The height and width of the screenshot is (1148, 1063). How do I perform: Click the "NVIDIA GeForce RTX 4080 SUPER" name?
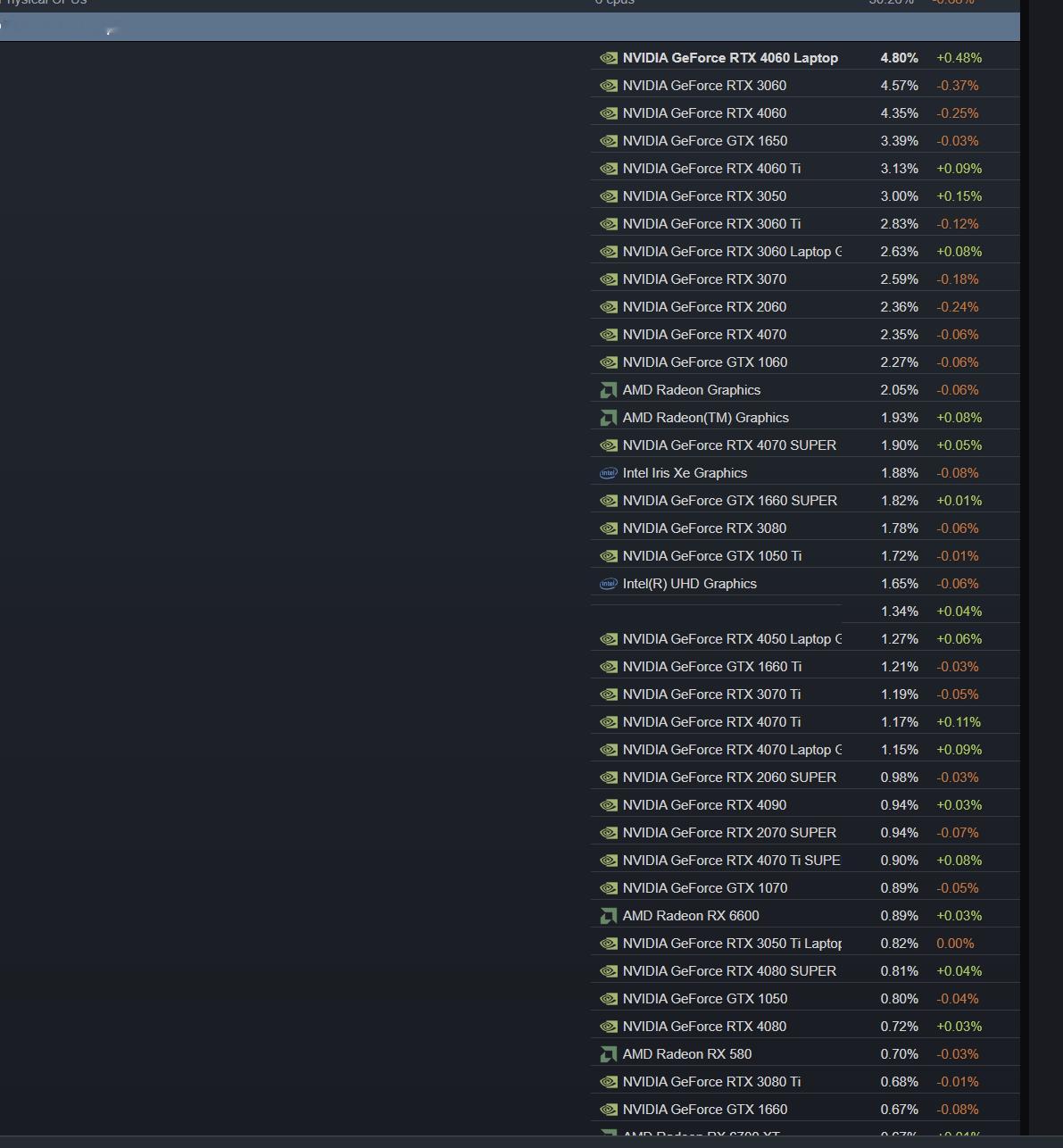click(729, 971)
